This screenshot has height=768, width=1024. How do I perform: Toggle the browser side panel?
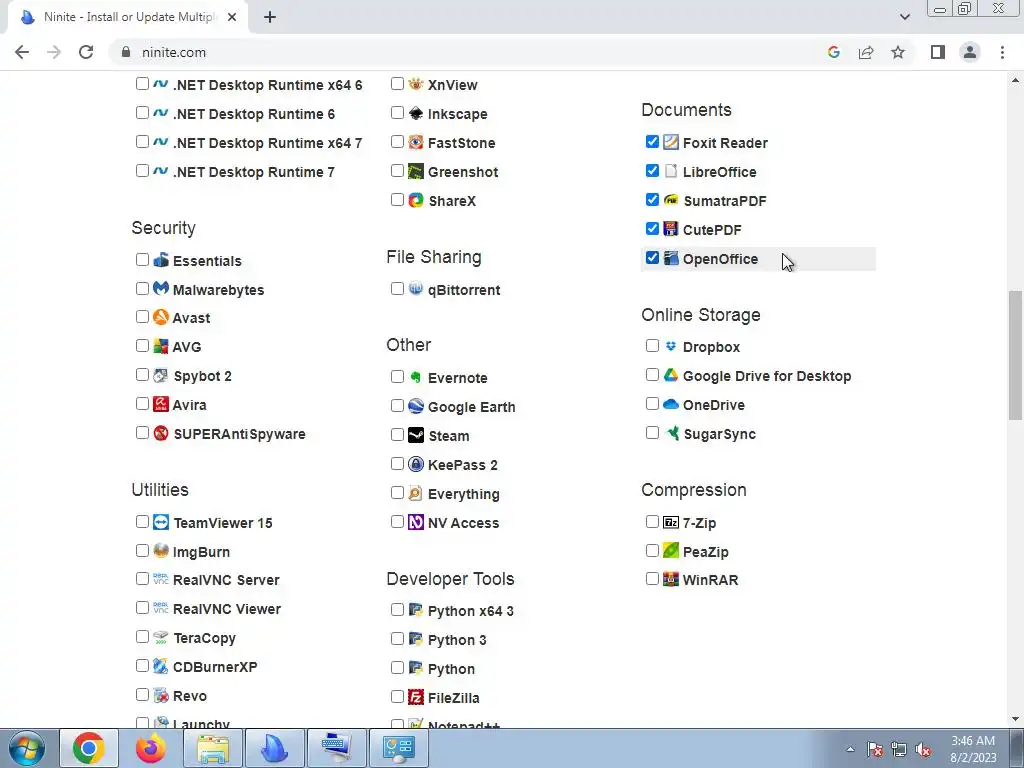[938, 52]
